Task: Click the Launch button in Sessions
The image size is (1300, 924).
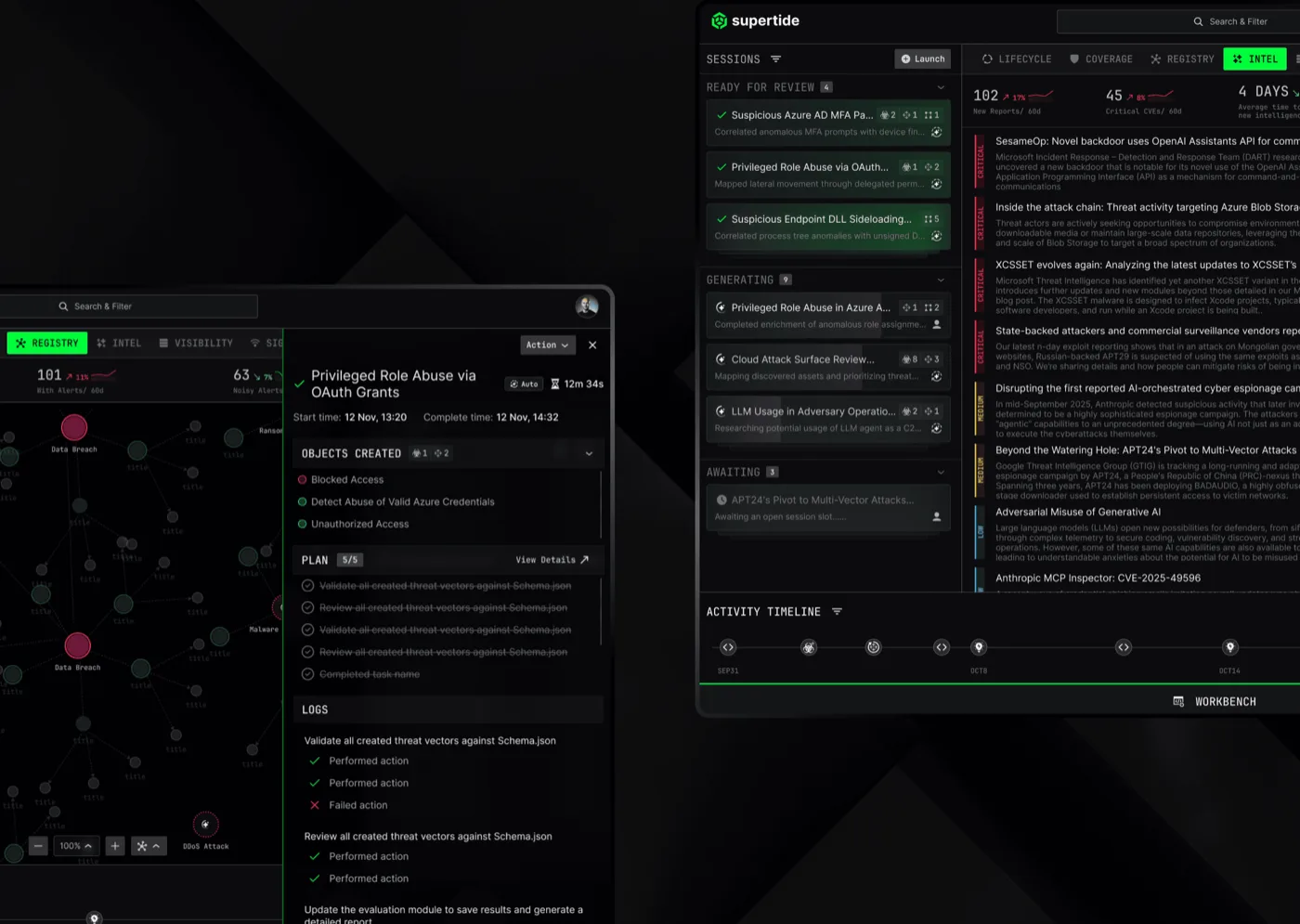Action: [923, 59]
